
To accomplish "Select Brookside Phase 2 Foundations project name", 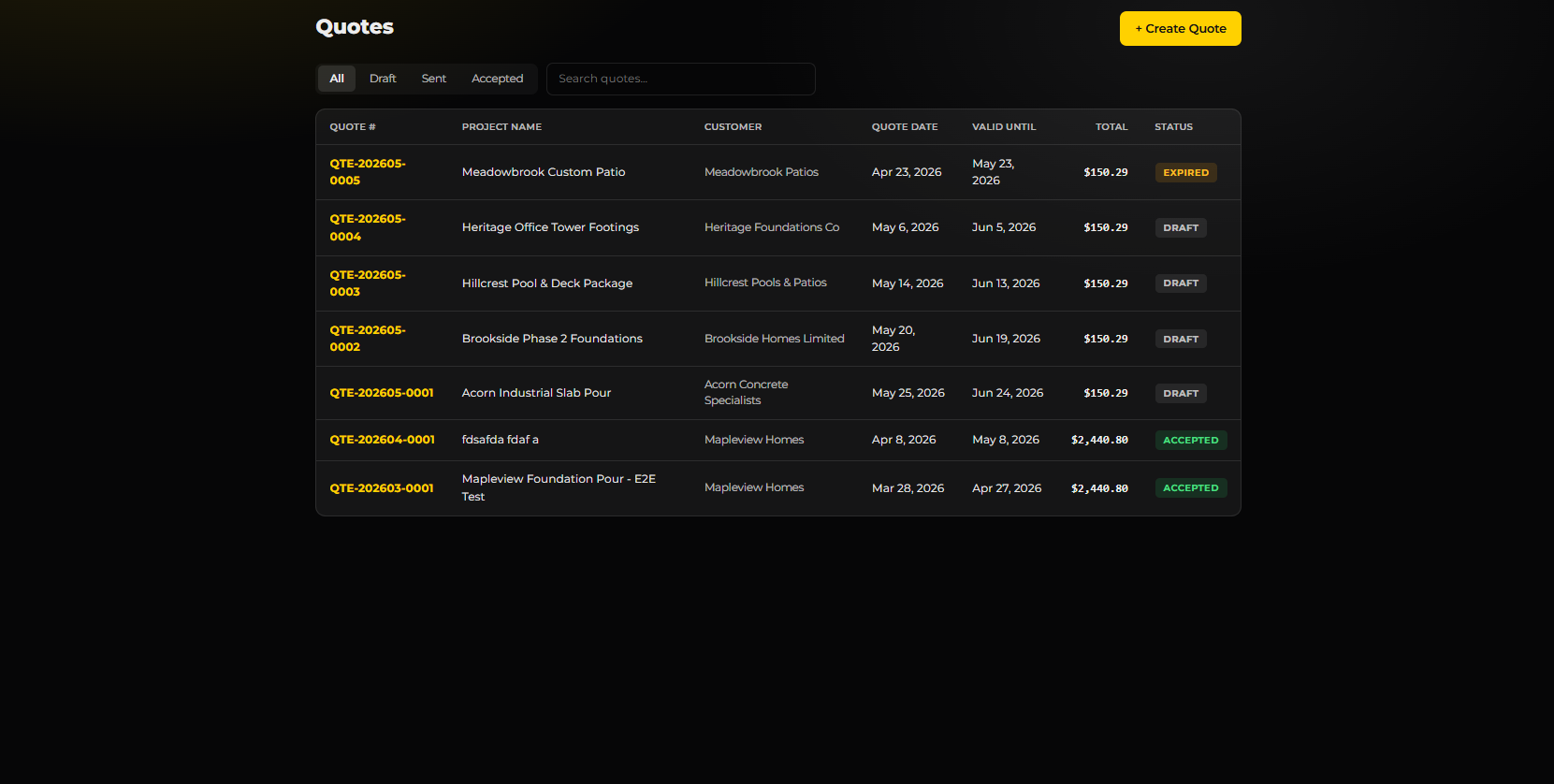I will coord(552,339).
